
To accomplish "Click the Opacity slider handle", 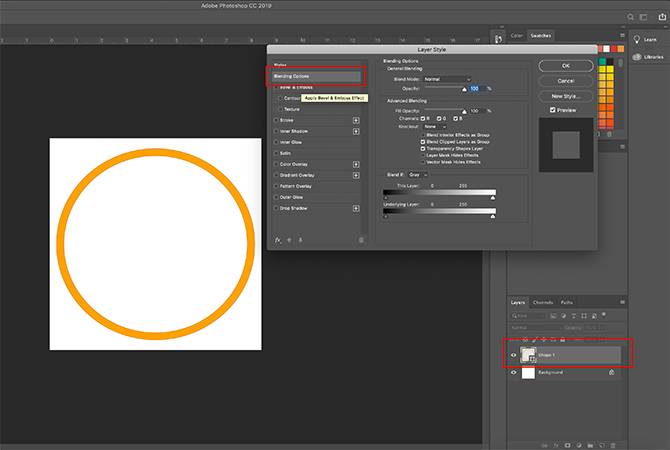I will [x=464, y=89].
